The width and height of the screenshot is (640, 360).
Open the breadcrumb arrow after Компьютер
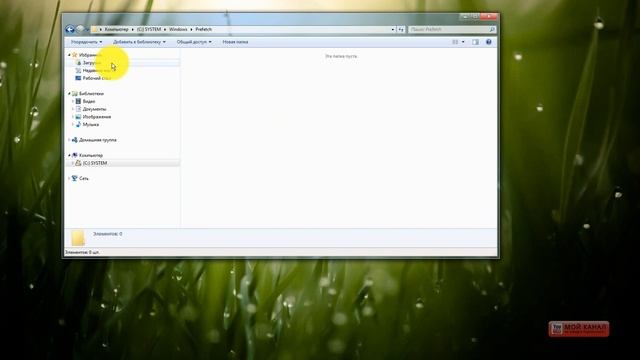[132, 29]
